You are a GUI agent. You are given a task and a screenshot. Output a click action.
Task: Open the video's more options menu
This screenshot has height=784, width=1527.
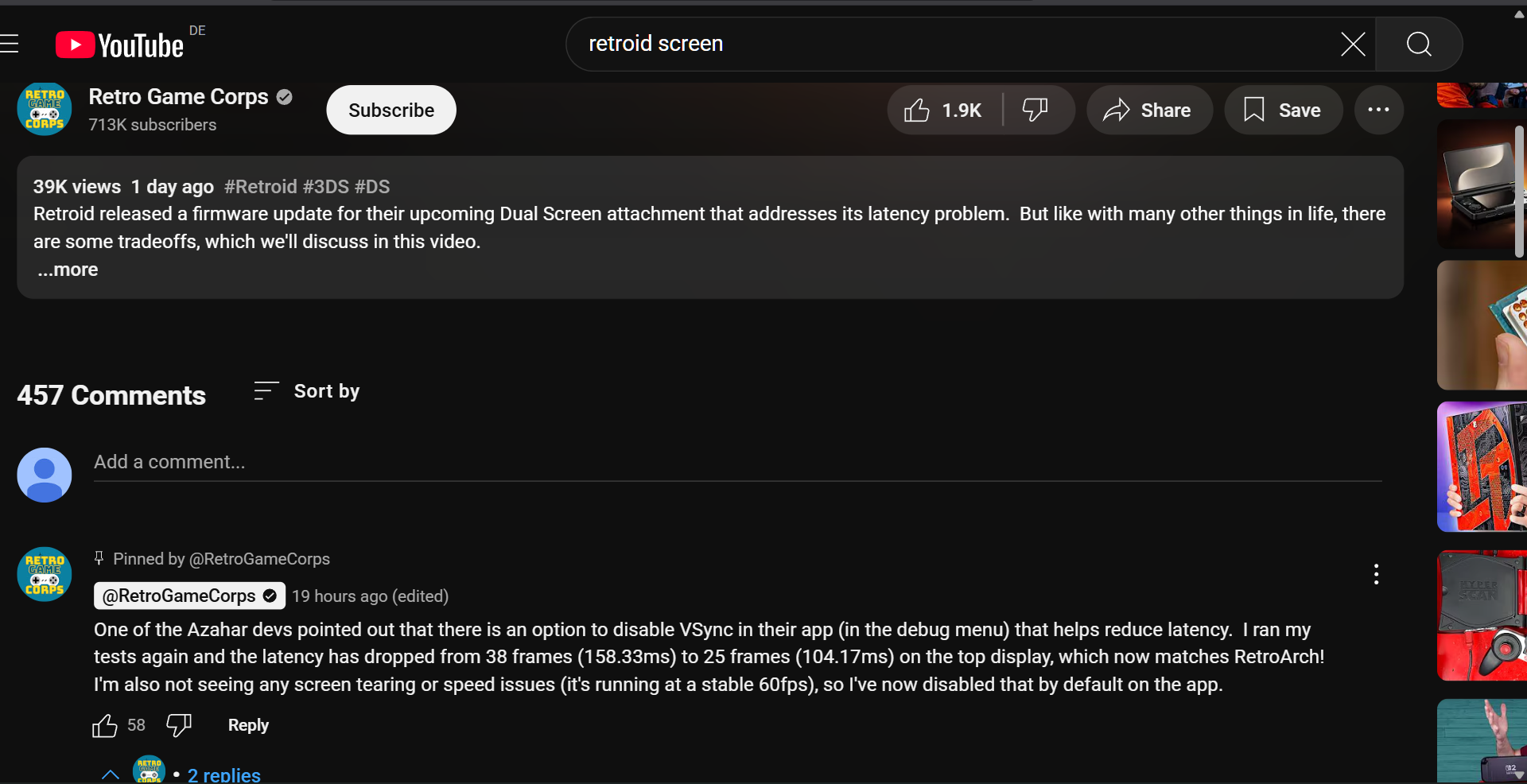(x=1378, y=110)
